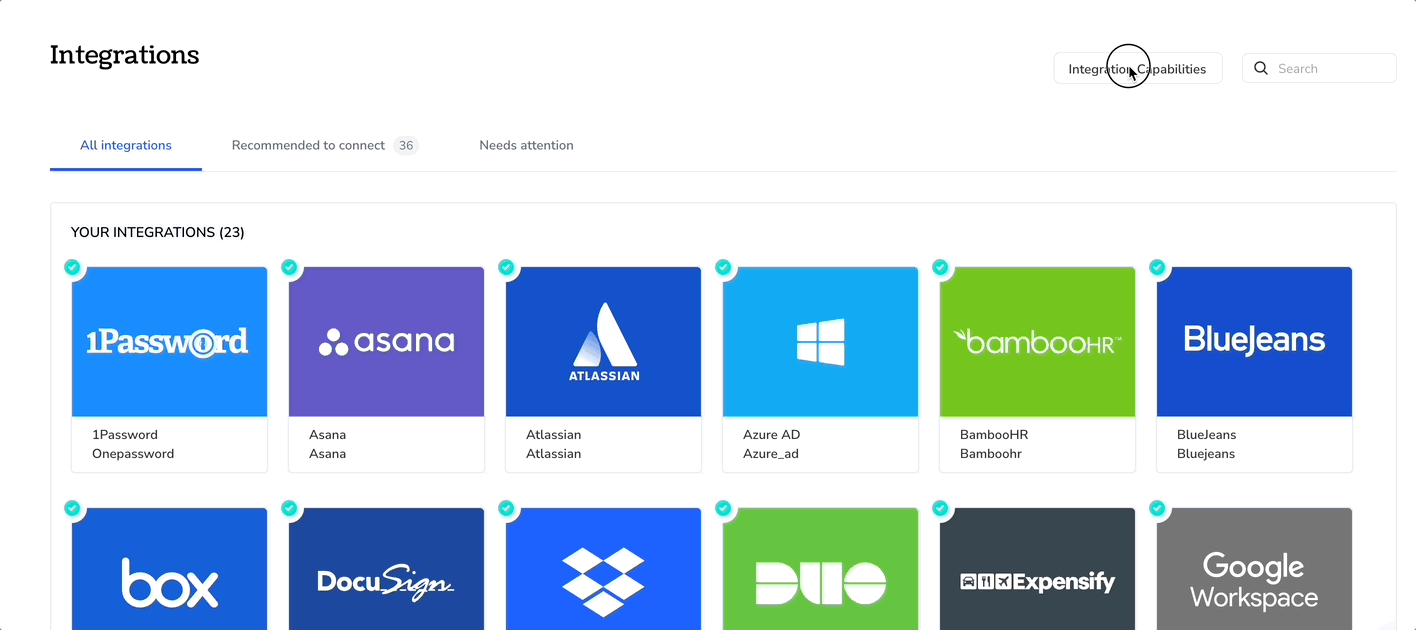Click the connected checkmark badge on Box
This screenshot has width=1416, height=630.
pos(72,508)
